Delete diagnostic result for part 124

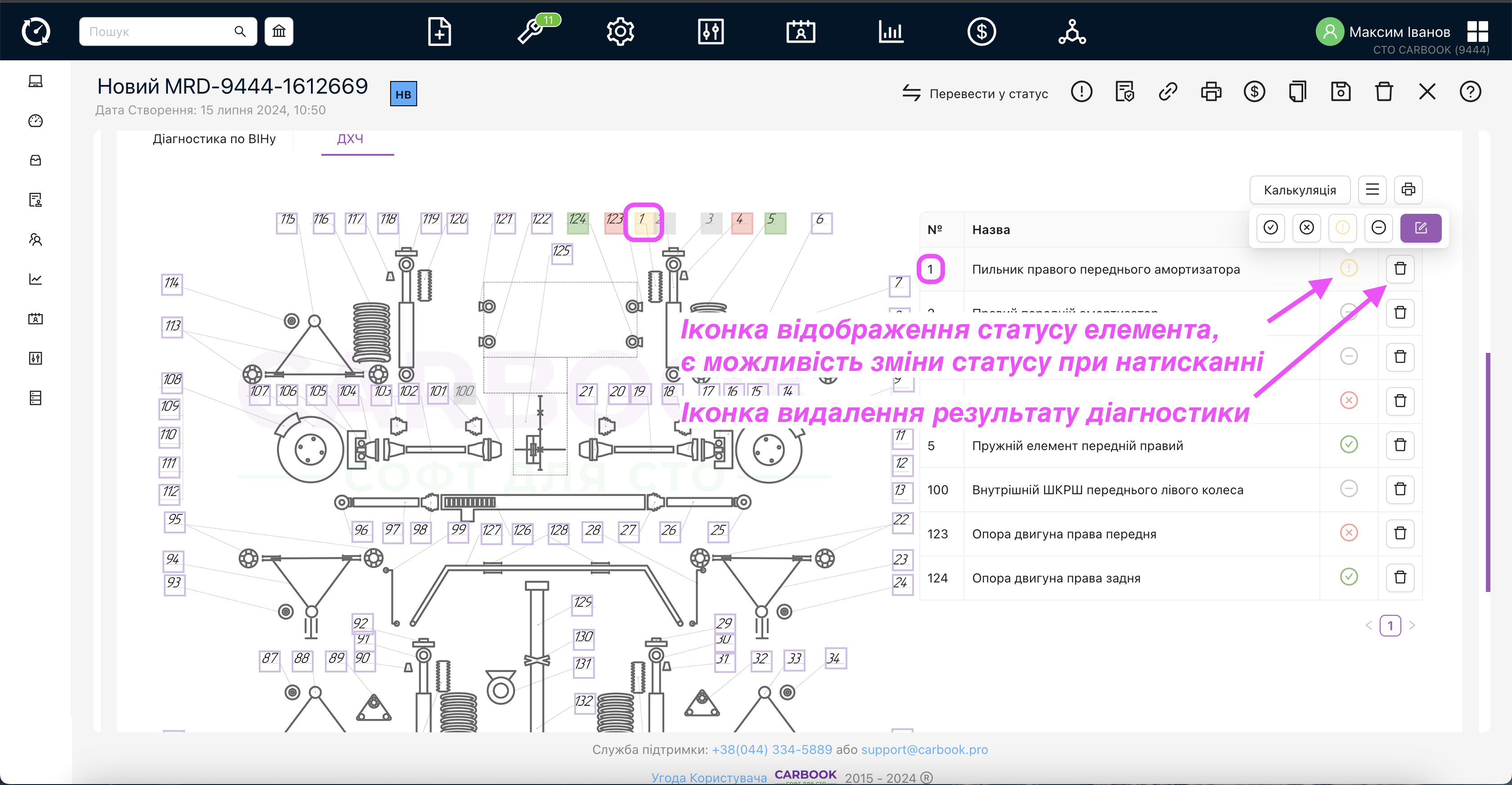1400,577
